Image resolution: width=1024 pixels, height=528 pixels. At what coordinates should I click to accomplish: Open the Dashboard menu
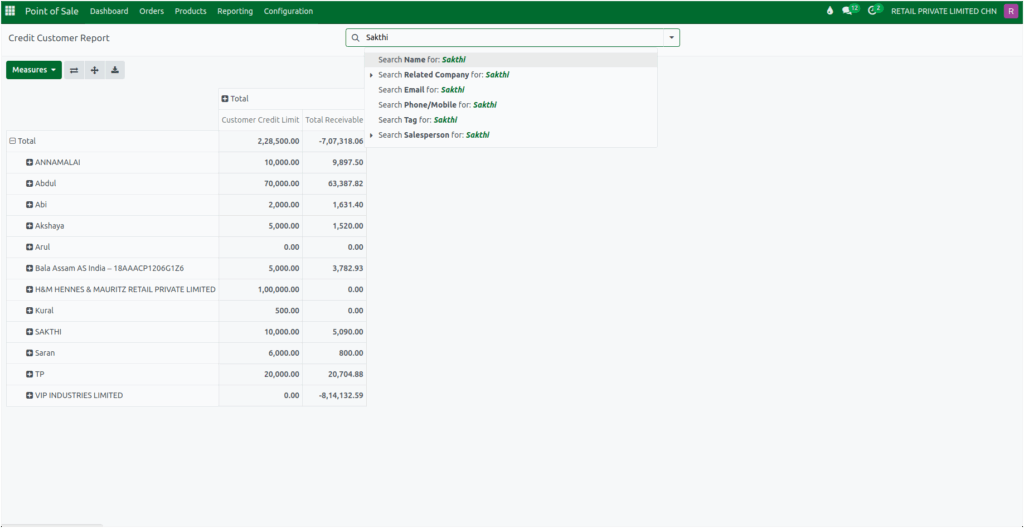pyautogui.click(x=109, y=11)
